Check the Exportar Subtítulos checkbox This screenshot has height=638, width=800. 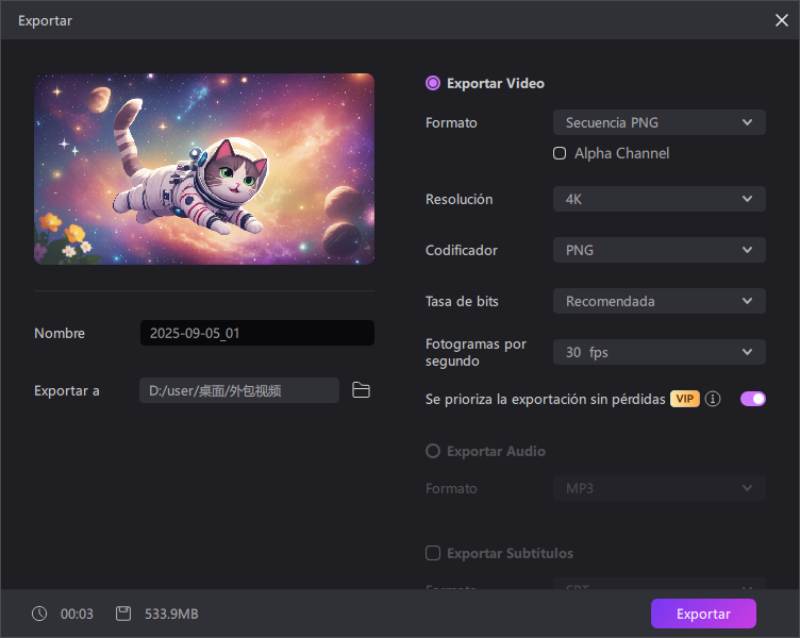[433, 553]
